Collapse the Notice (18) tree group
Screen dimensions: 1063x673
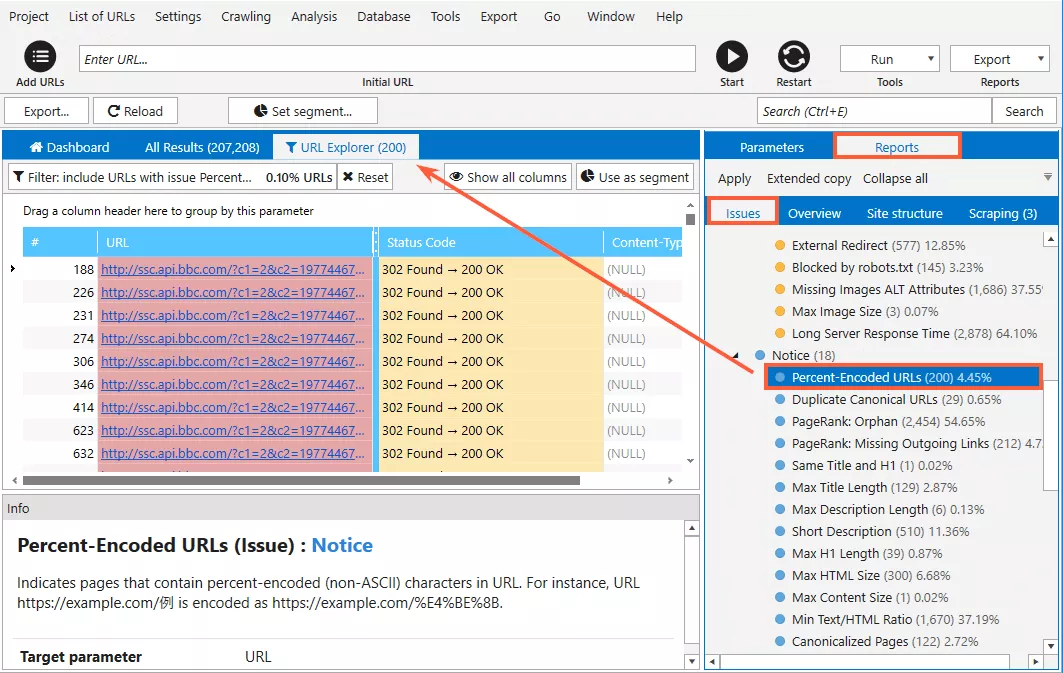click(x=736, y=355)
